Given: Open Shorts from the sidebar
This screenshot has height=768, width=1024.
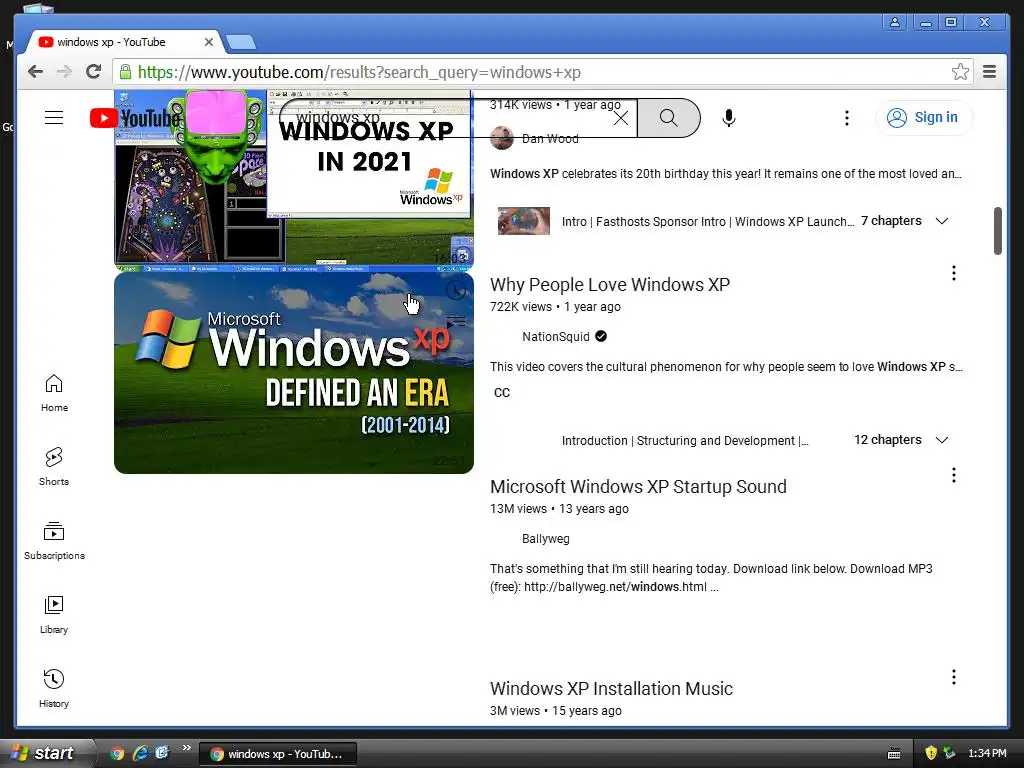Looking at the screenshot, I should [54, 466].
